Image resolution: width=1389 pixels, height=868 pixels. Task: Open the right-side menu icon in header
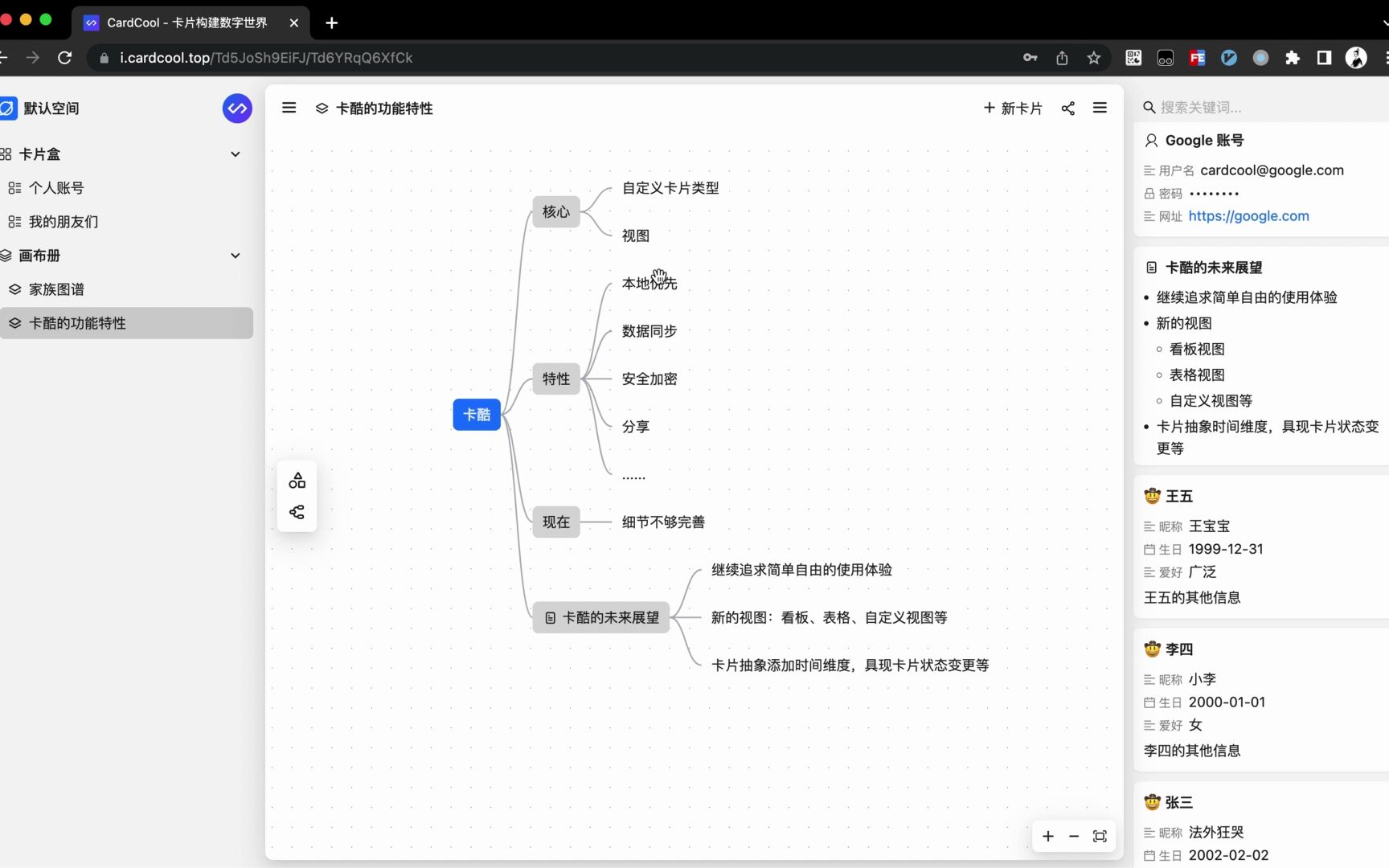(1100, 108)
